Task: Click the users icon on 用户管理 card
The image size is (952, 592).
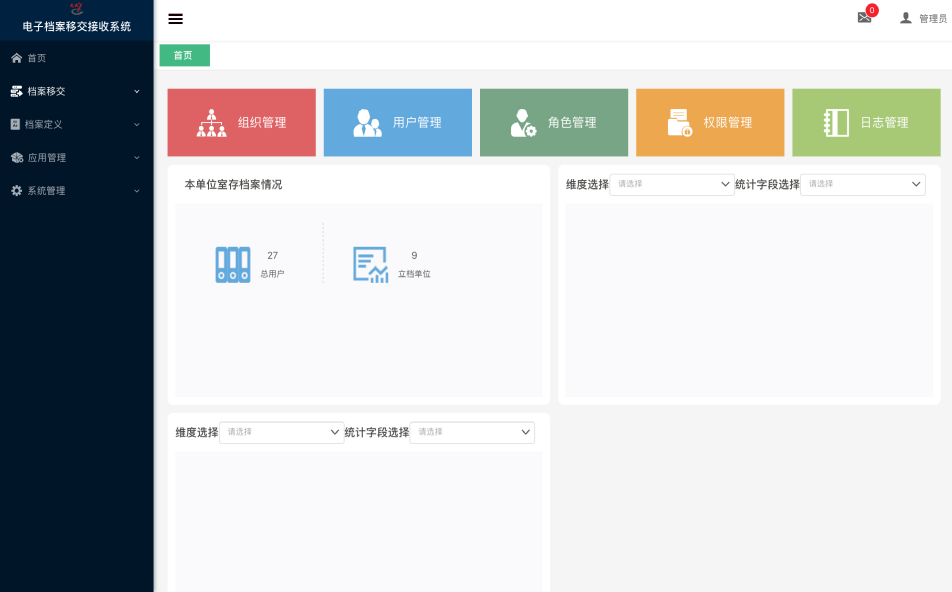Action: pyautogui.click(x=367, y=122)
